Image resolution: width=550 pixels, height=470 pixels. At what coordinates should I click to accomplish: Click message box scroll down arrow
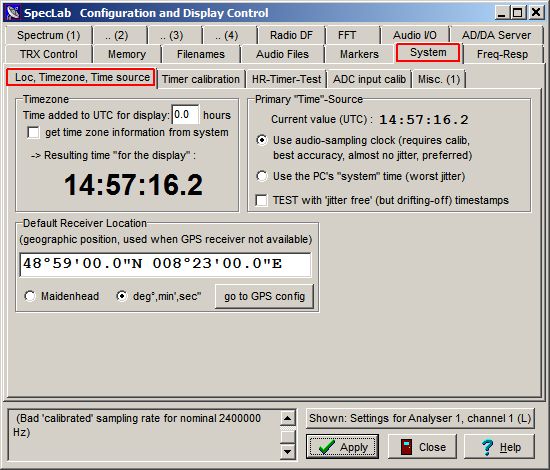tap(288, 451)
